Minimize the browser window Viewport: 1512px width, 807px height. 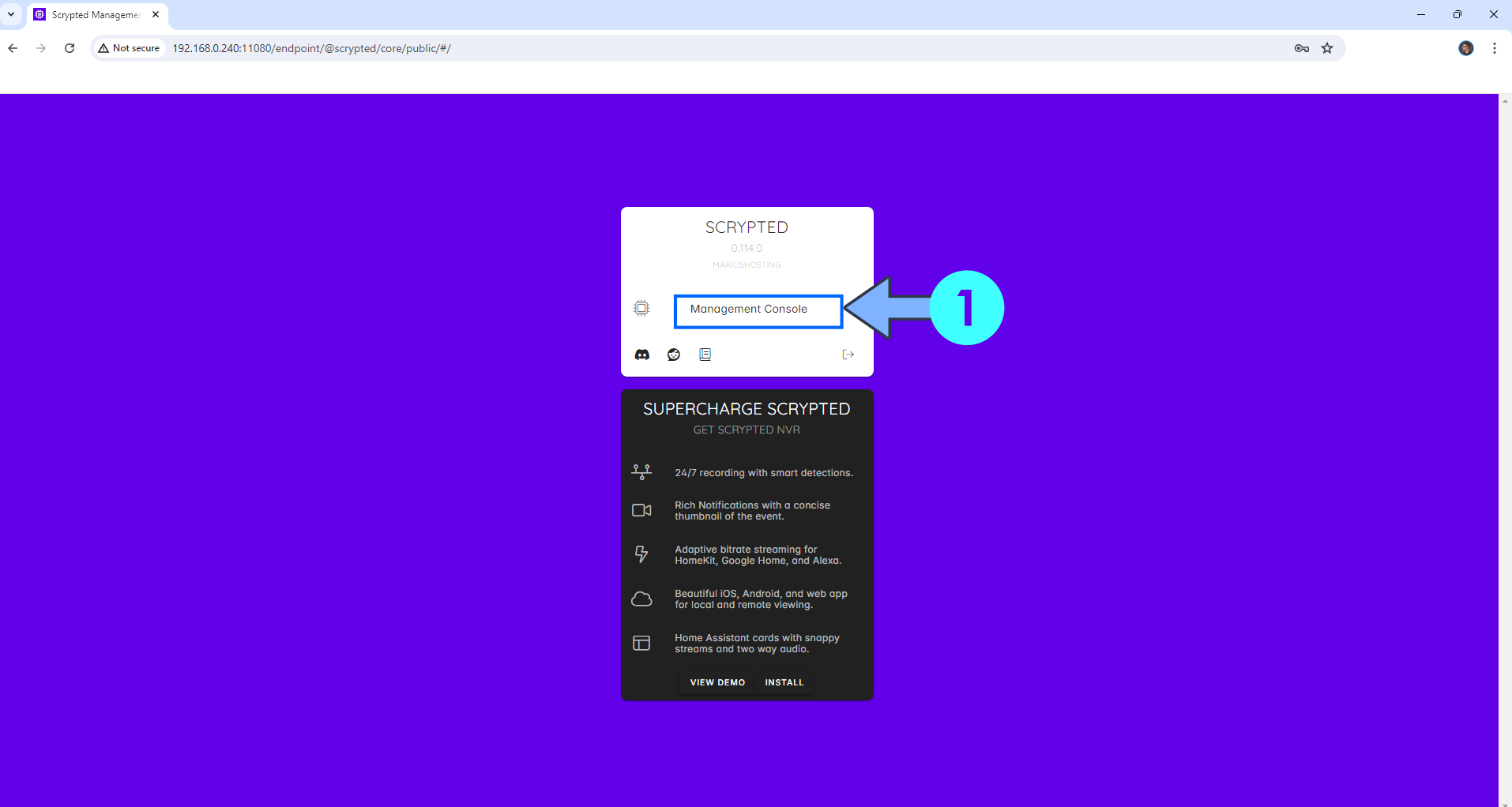(1421, 14)
